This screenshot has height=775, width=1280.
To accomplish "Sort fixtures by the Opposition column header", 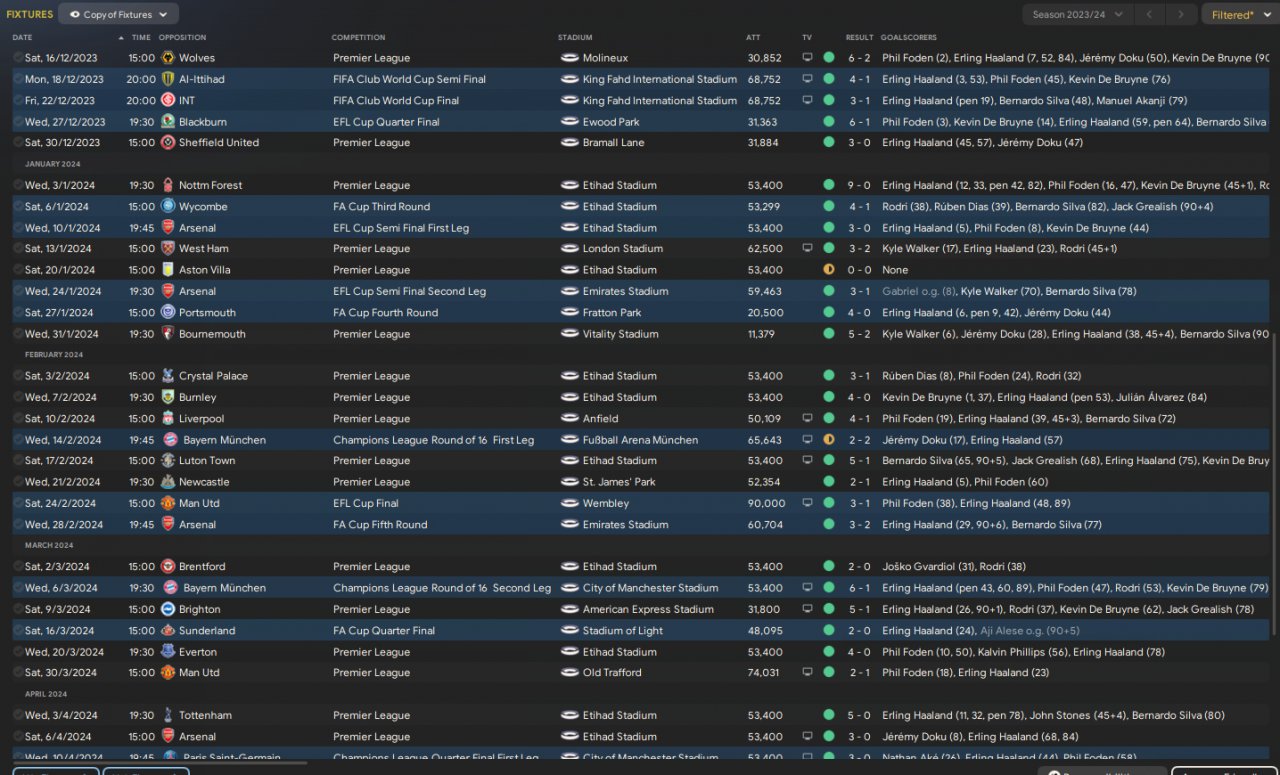I will pyautogui.click(x=182, y=38).
